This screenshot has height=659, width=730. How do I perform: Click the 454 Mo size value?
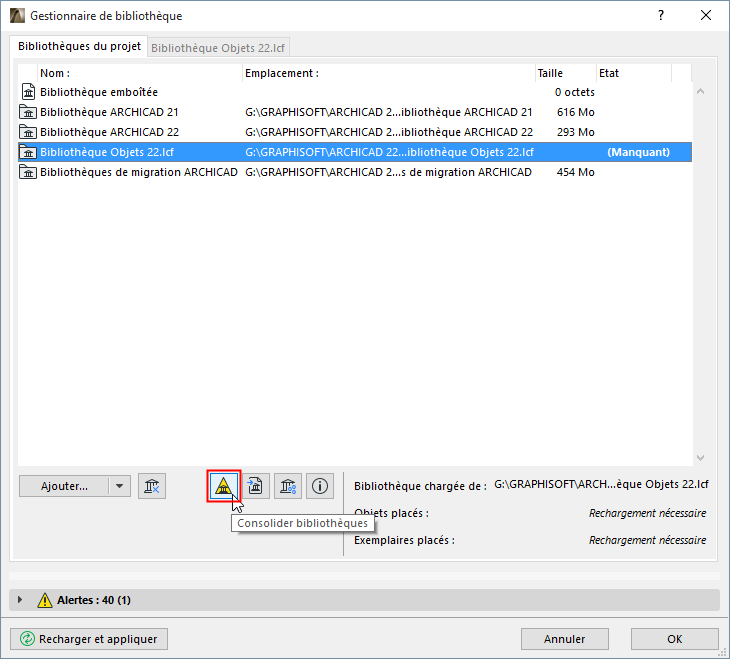click(575, 172)
